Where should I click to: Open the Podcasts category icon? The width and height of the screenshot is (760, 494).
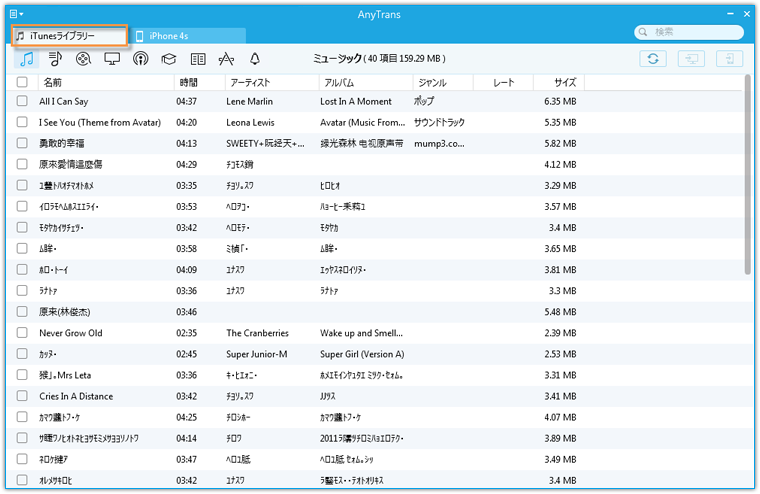tap(141, 59)
